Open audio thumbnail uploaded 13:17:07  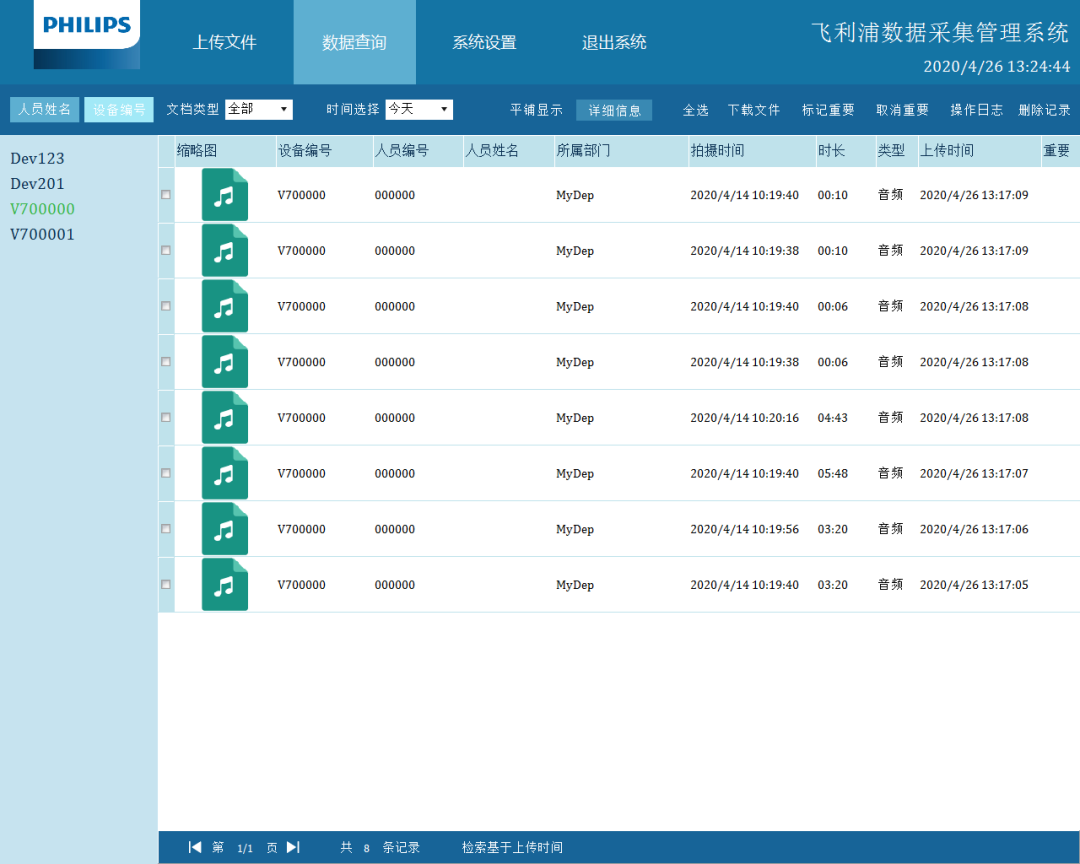[225, 473]
